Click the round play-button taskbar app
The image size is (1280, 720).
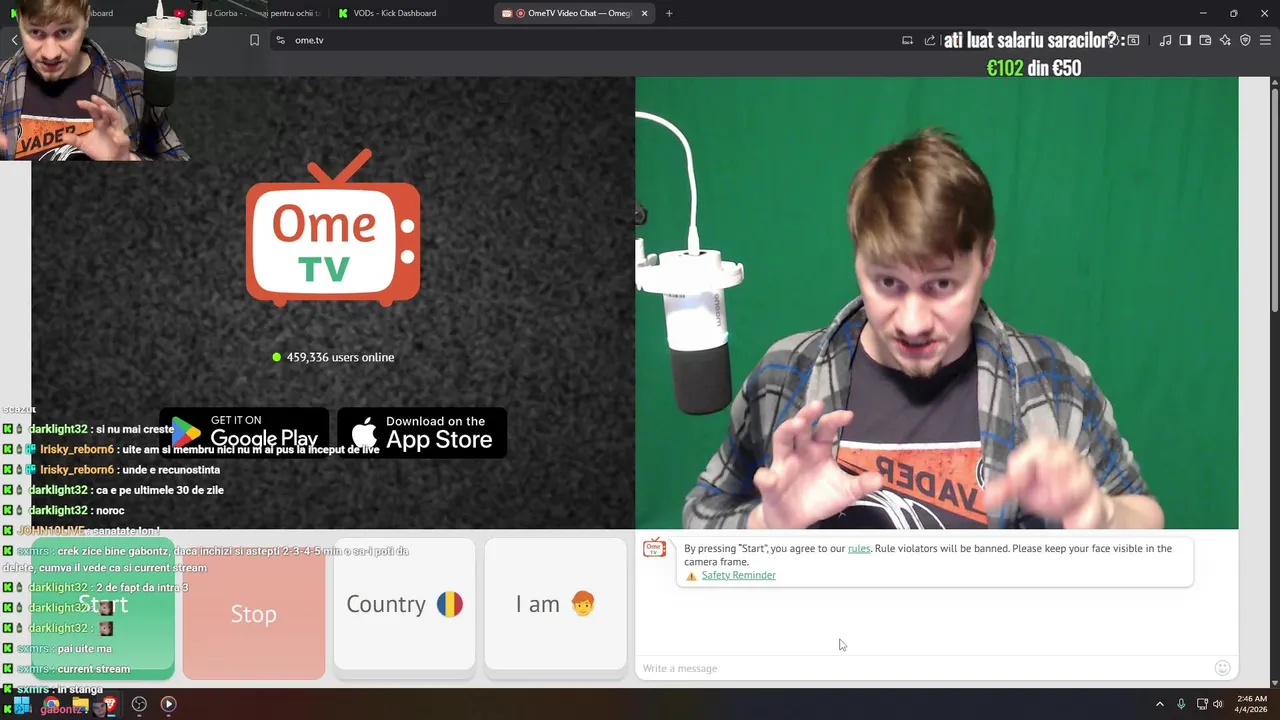[x=168, y=704]
